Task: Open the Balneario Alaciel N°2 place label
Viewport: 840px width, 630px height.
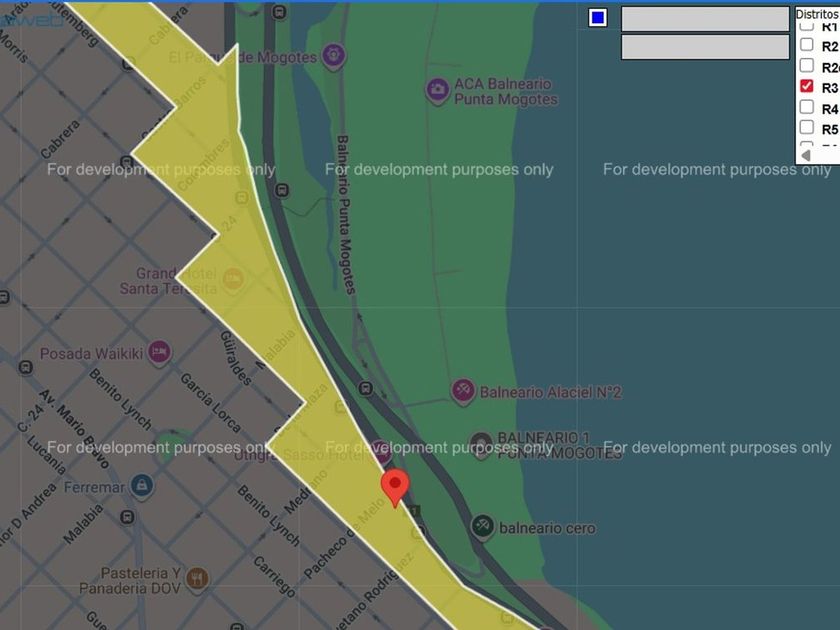Action: [x=550, y=393]
